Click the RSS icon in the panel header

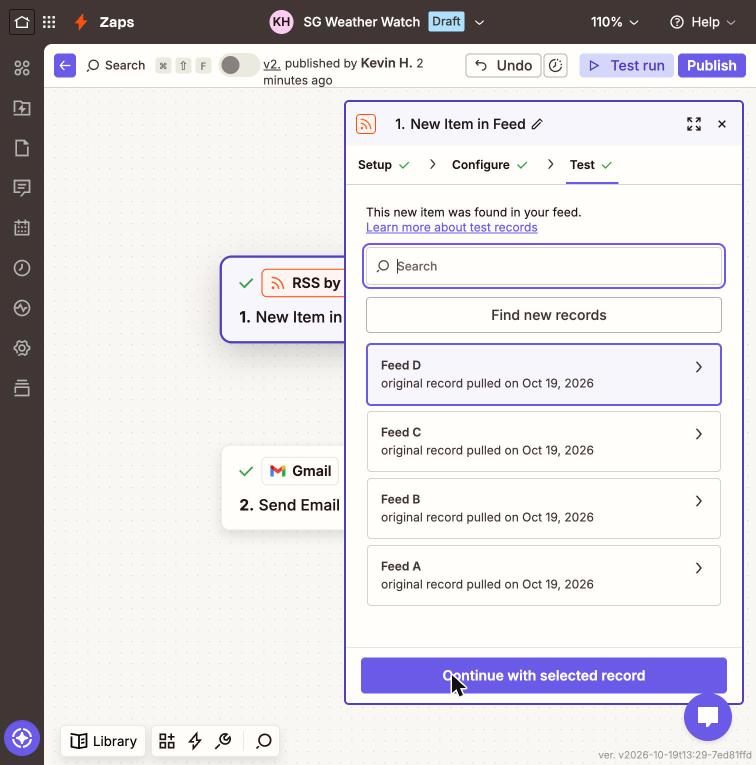366,124
